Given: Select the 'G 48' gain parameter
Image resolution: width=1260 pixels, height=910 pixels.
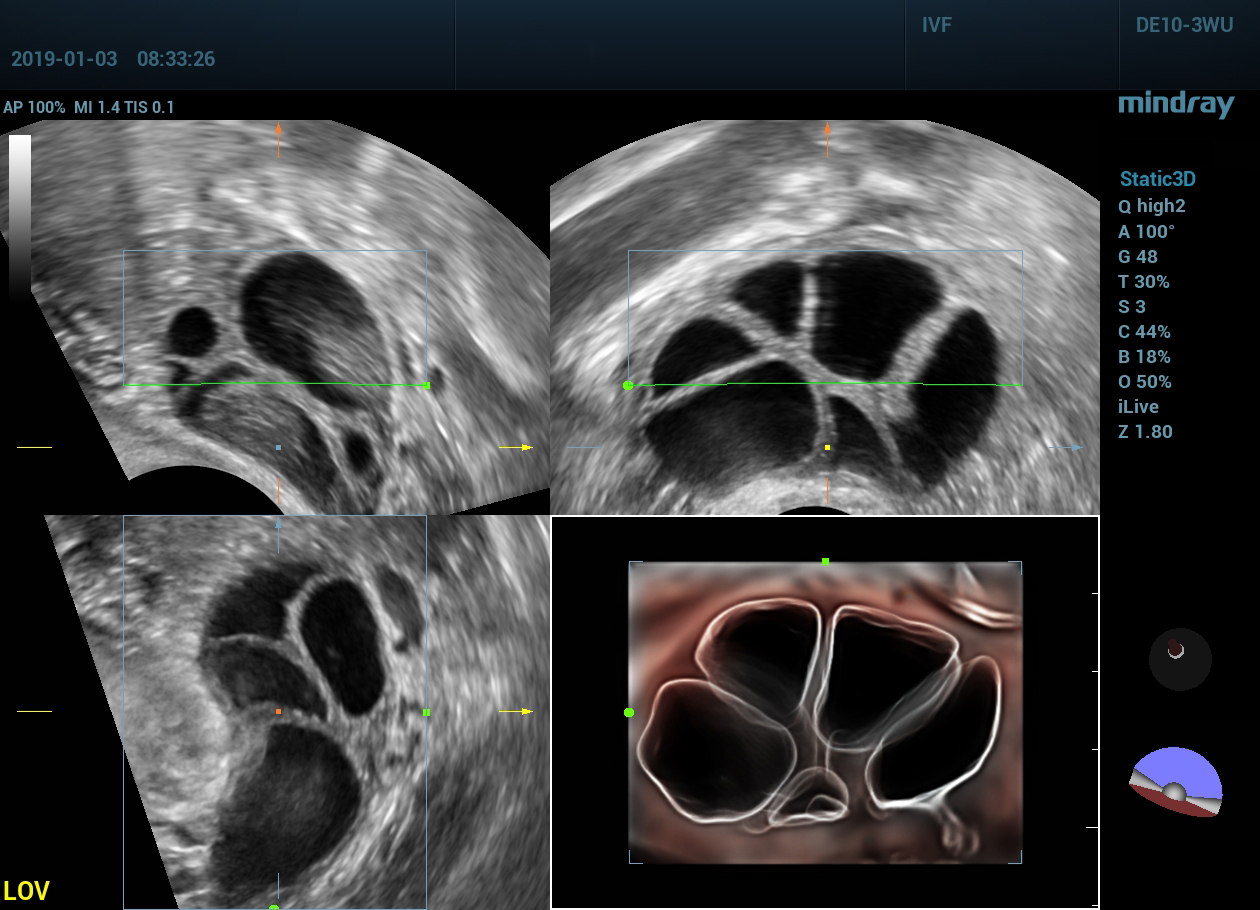Looking at the screenshot, I should [x=1138, y=256].
